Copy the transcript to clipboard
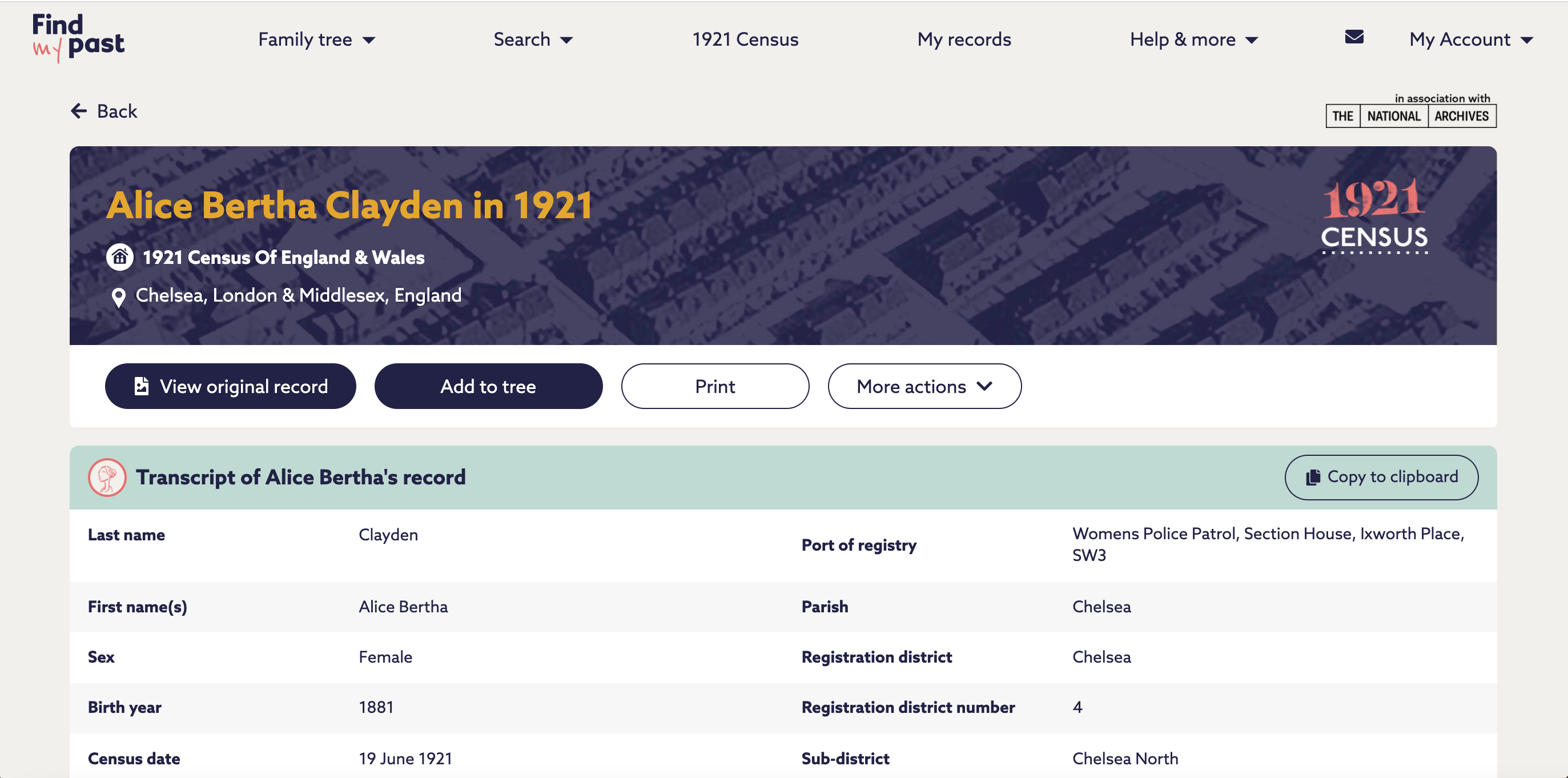This screenshot has width=1568, height=778. 1381,478
